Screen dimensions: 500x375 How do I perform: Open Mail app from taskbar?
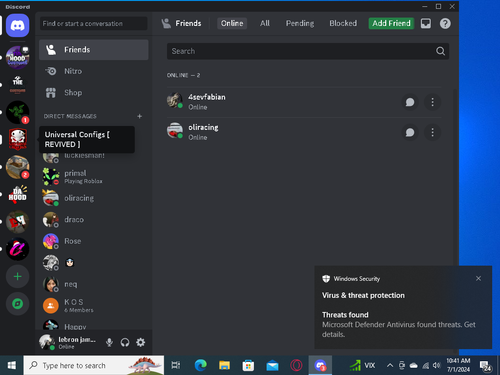point(272,366)
